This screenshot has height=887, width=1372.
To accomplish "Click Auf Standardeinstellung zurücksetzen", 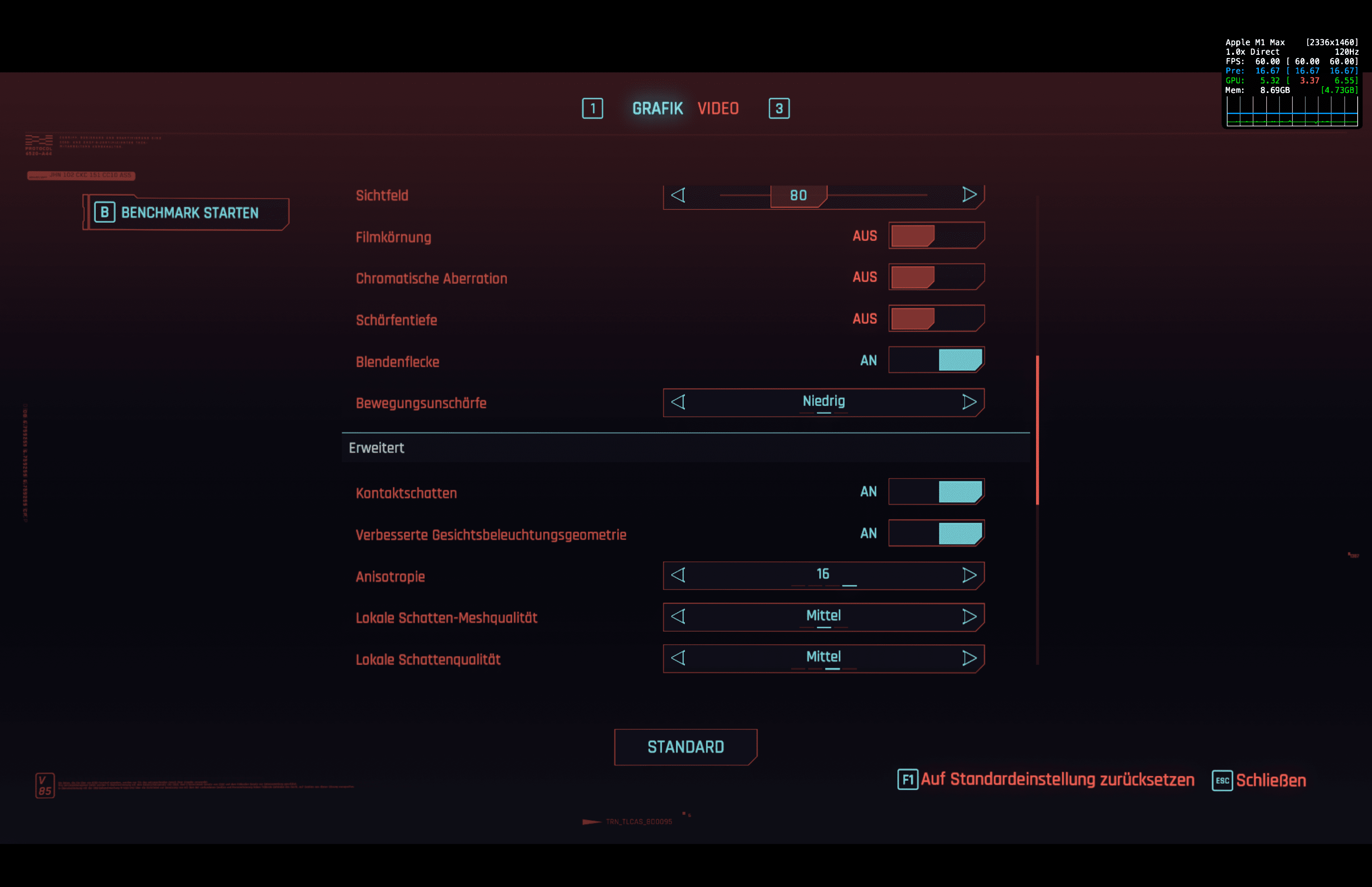I will click(x=1058, y=780).
